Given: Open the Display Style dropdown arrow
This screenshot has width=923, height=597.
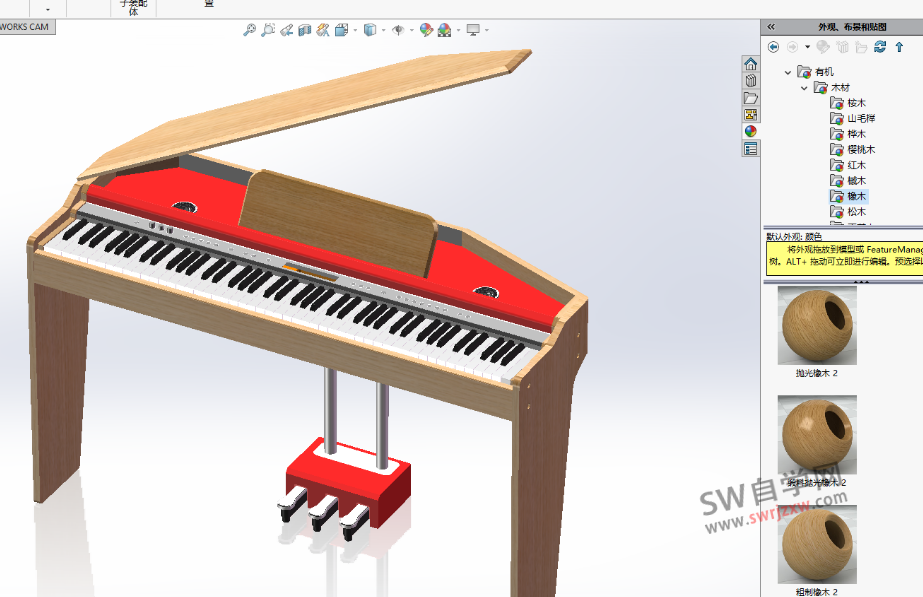Looking at the screenshot, I should [x=383, y=30].
